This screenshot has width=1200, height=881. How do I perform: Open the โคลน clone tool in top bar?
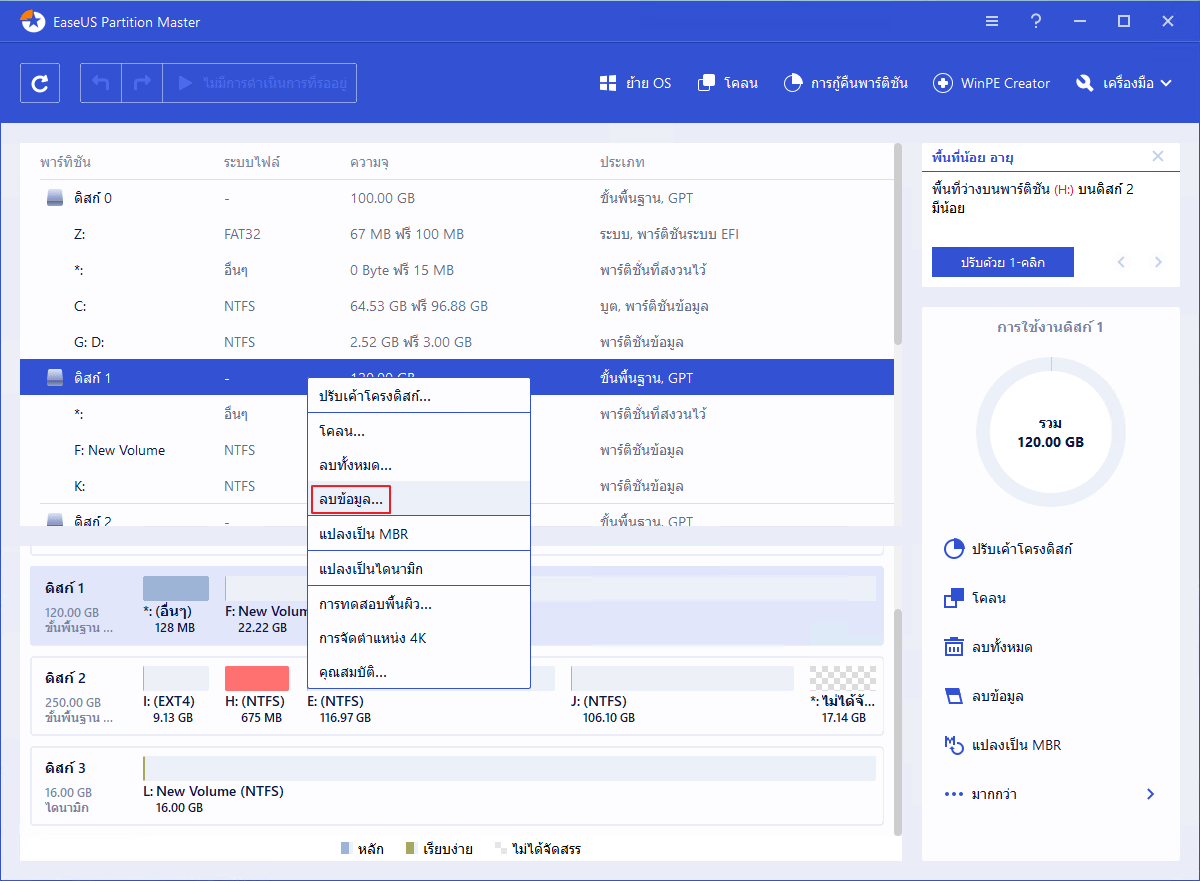(x=727, y=83)
